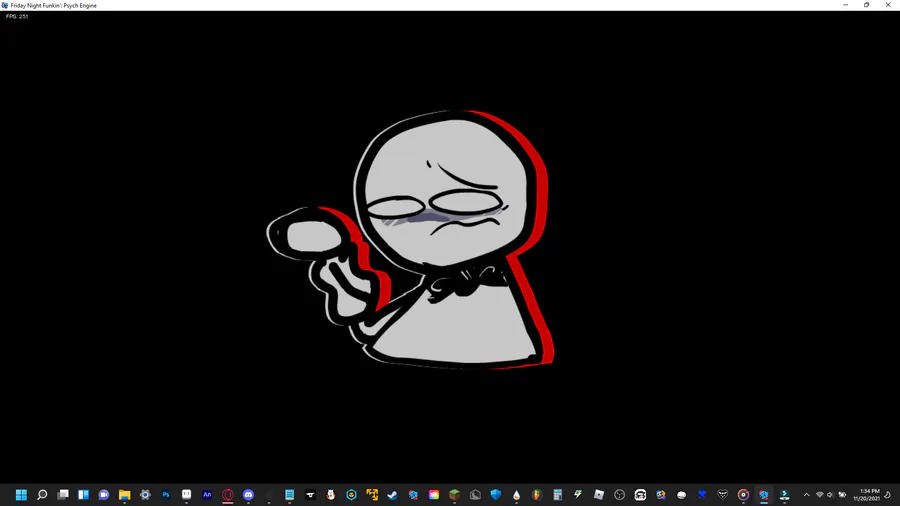The image size is (900, 506).
Task: Open the yellow hexagon app icon
Action: click(x=351, y=495)
